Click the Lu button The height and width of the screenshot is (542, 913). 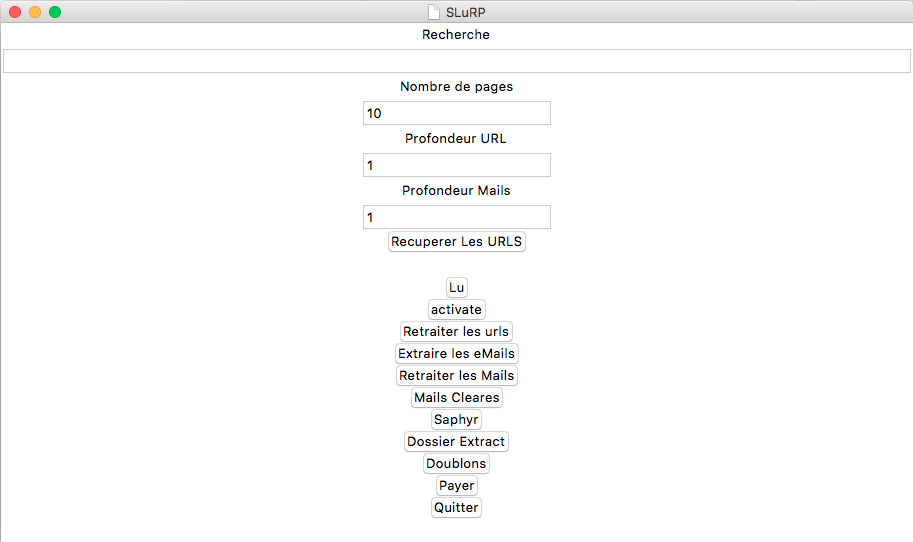point(457,288)
